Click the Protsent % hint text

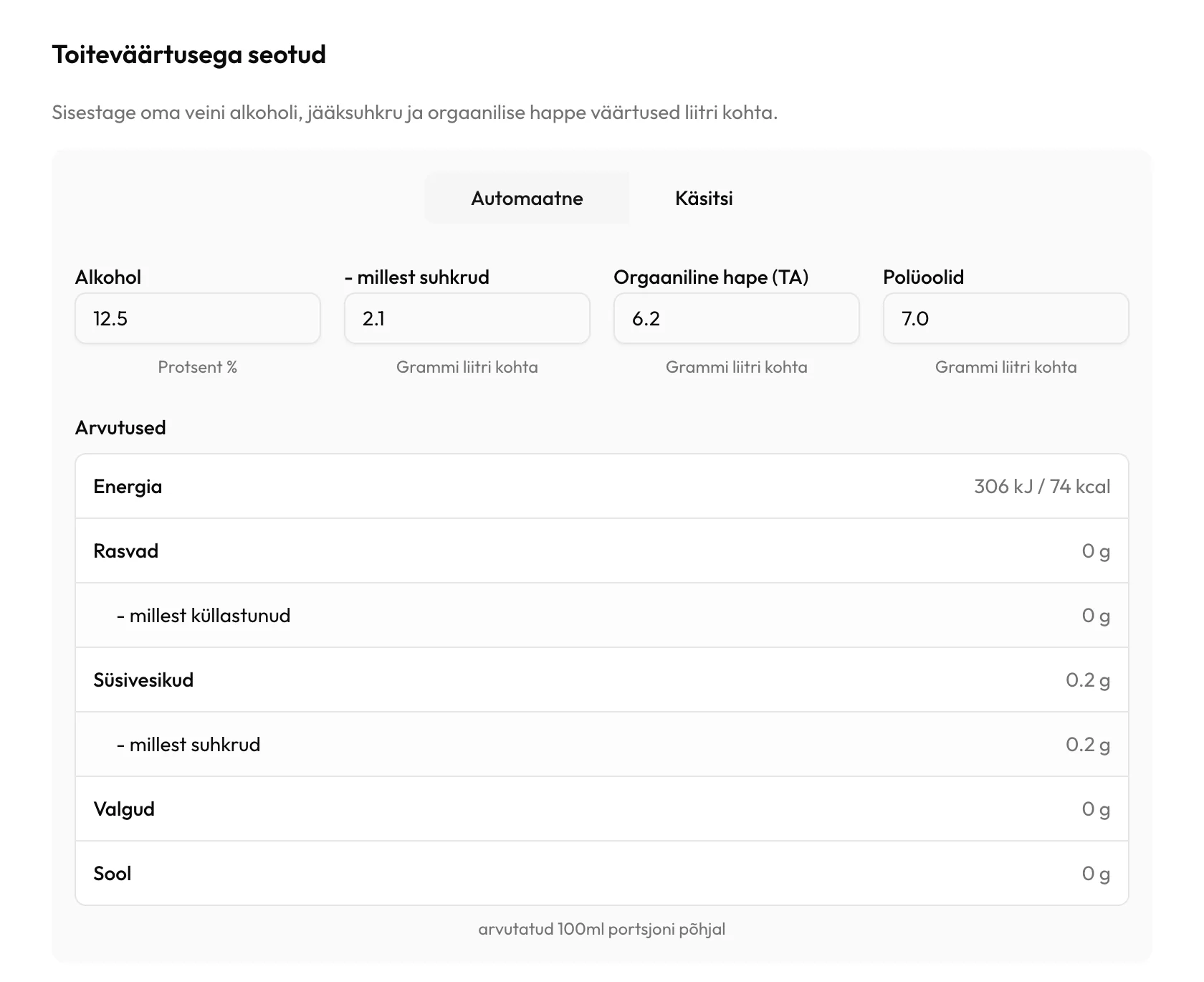coord(198,367)
